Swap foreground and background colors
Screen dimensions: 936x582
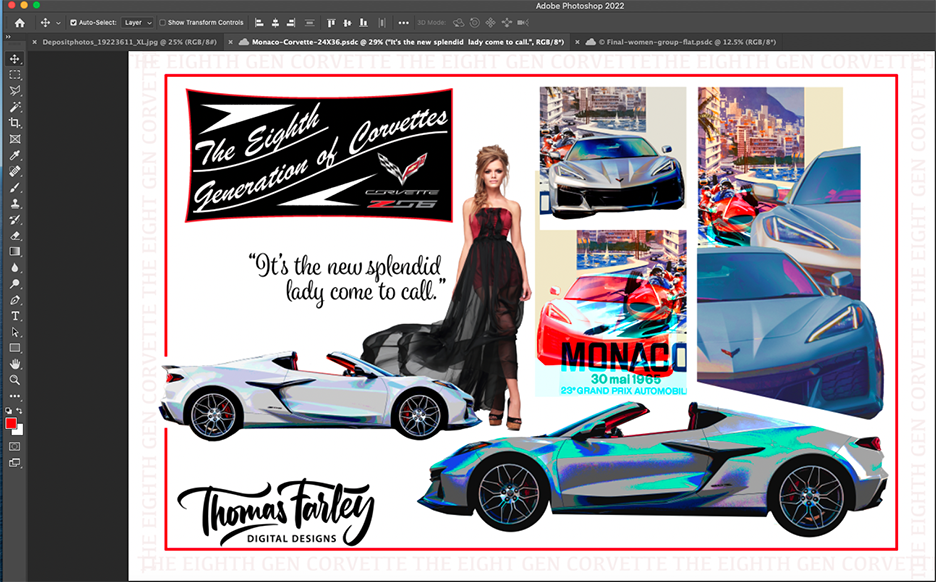[x=20, y=411]
